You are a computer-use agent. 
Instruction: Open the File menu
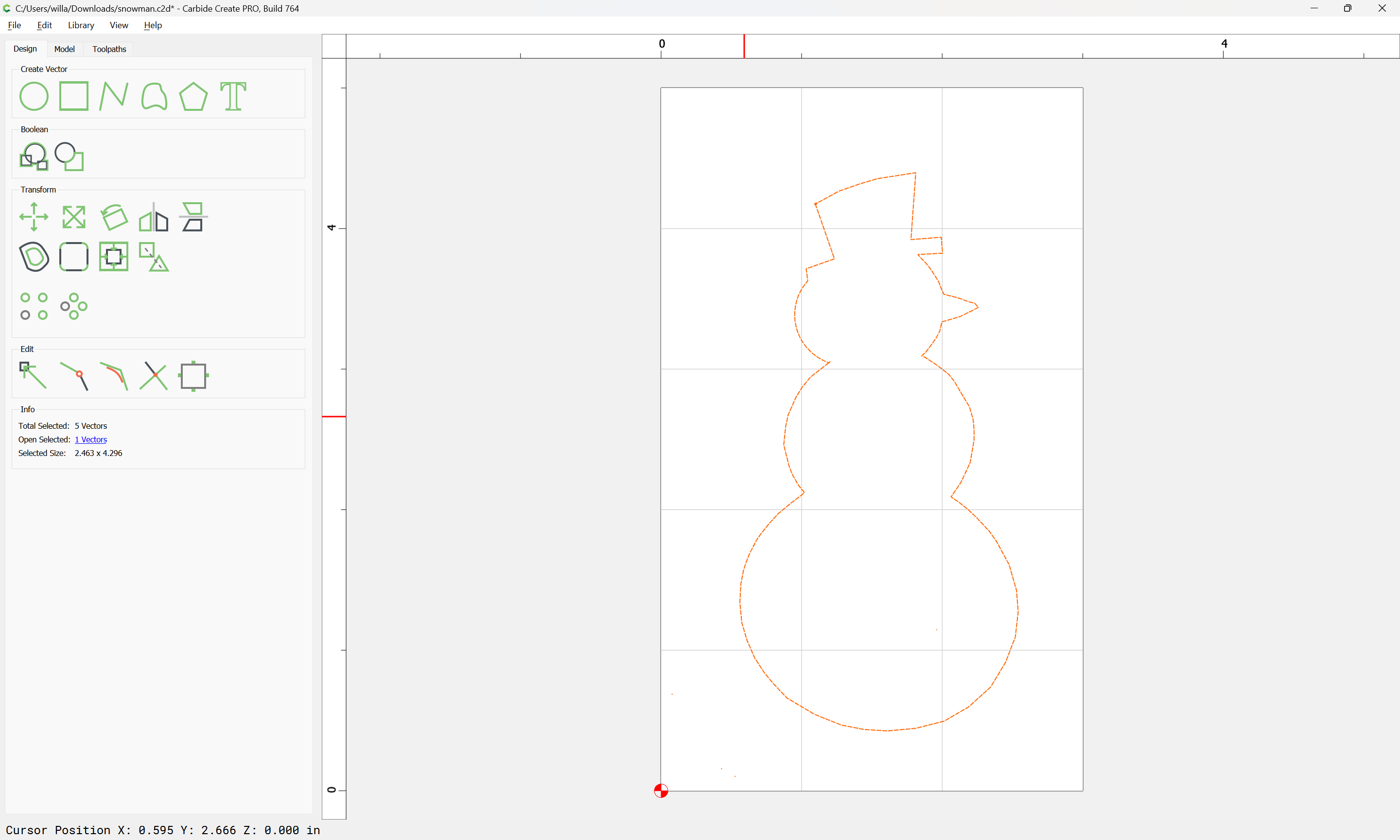(14, 25)
